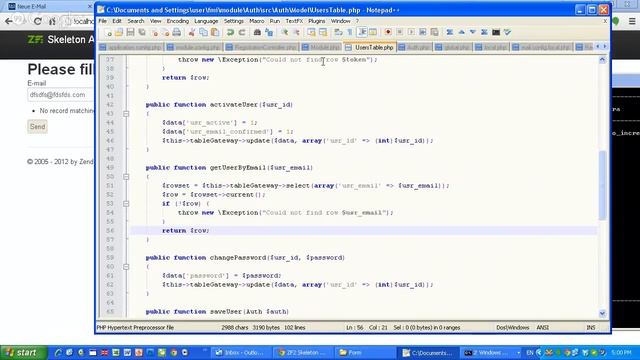Click the Copy toolbar icon
The height and width of the screenshot is (360, 640).
click(203, 32)
